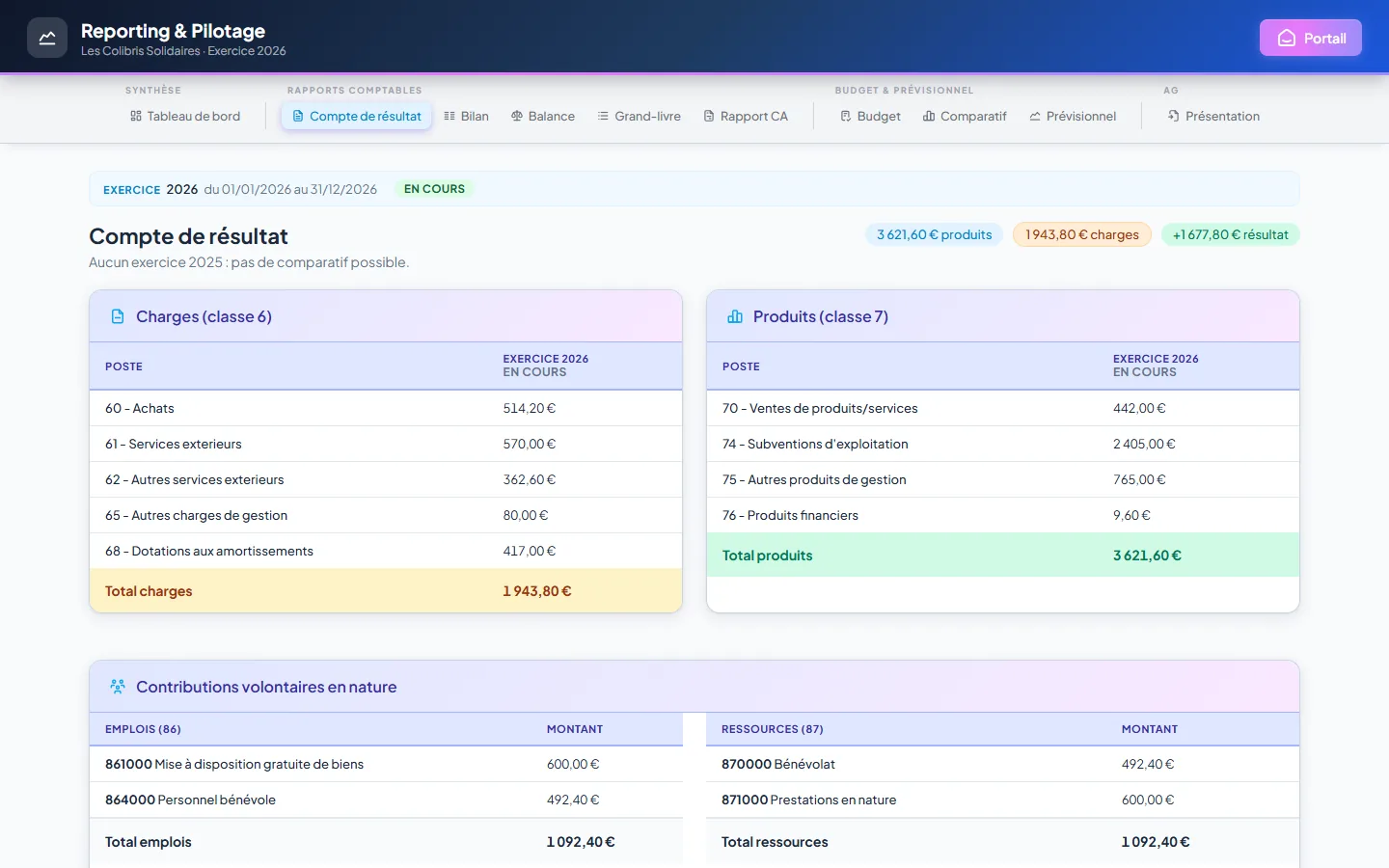The height and width of the screenshot is (868, 1389).
Task: Switch to the Bilan report
Action: [467, 117]
